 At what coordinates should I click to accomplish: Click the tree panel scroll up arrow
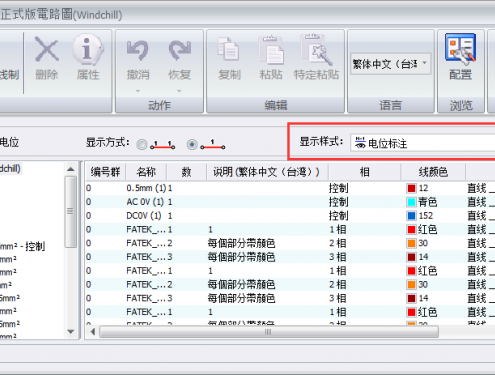pyautogui.click(x=71, y=169)
